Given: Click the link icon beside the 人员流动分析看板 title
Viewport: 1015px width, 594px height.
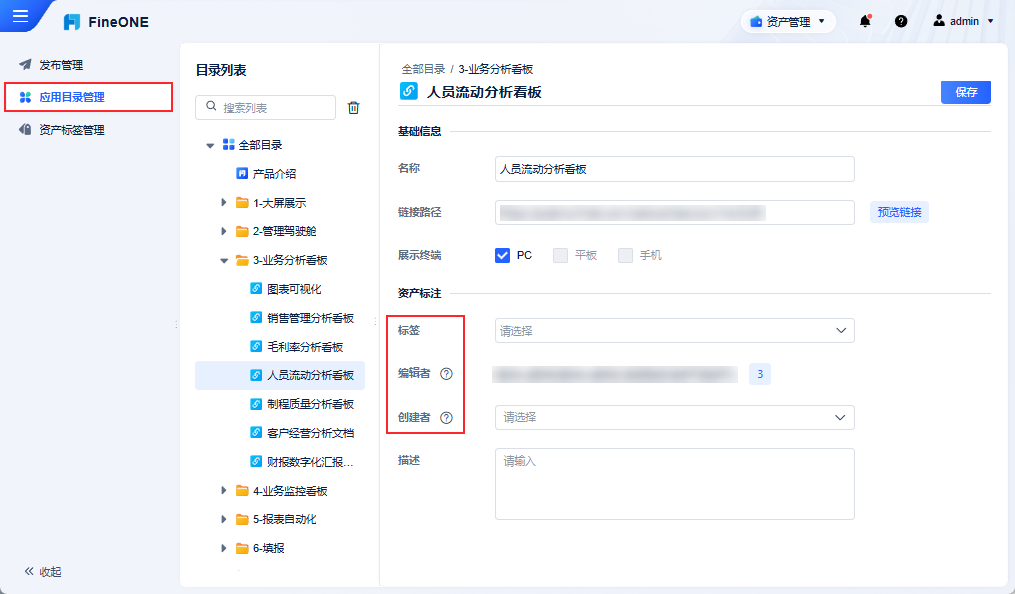Looking at the screenshot, I should point(408,92).
